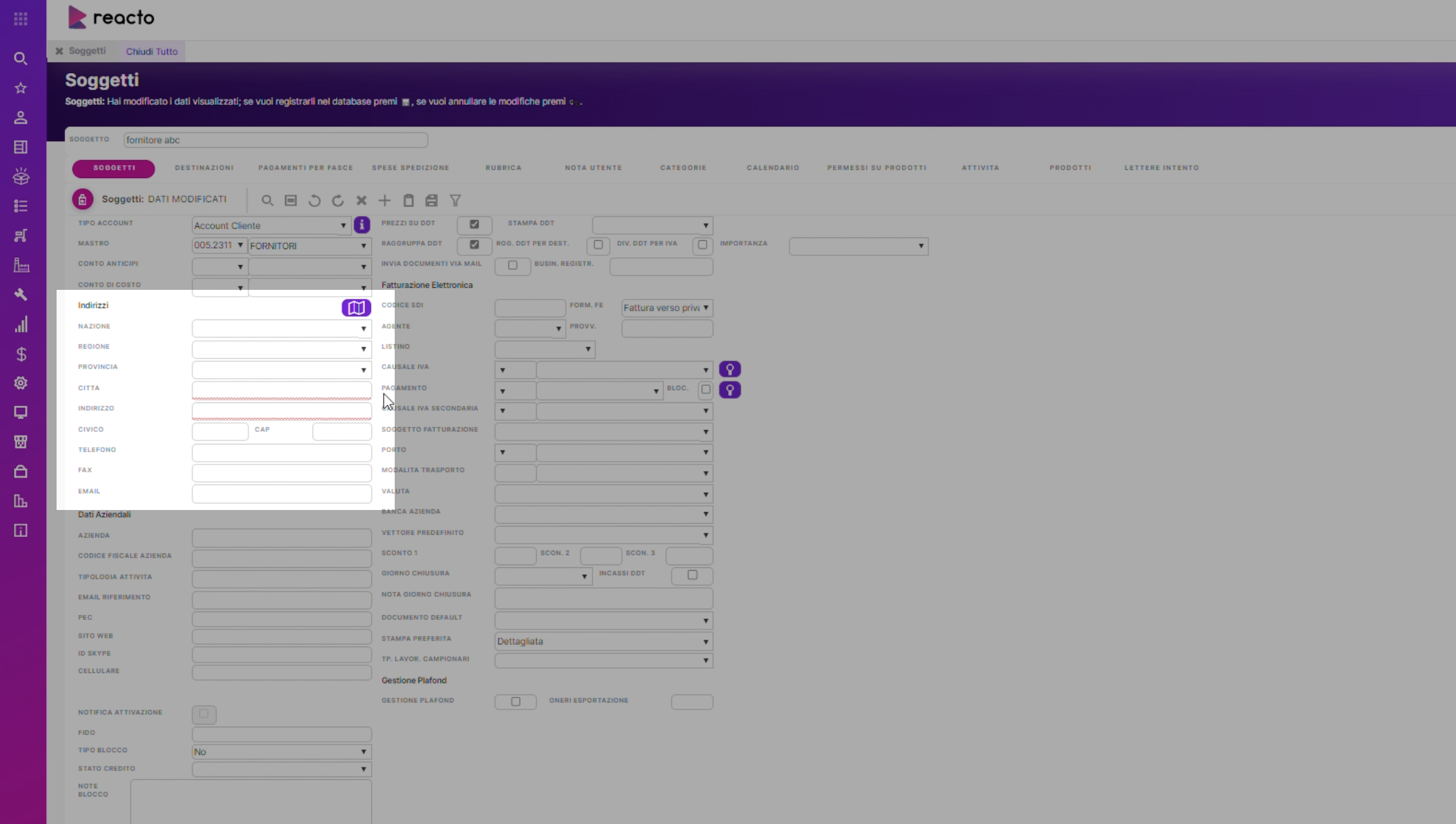Open the apps grid menu icon
1456x824 pixels.
(21, 19)
